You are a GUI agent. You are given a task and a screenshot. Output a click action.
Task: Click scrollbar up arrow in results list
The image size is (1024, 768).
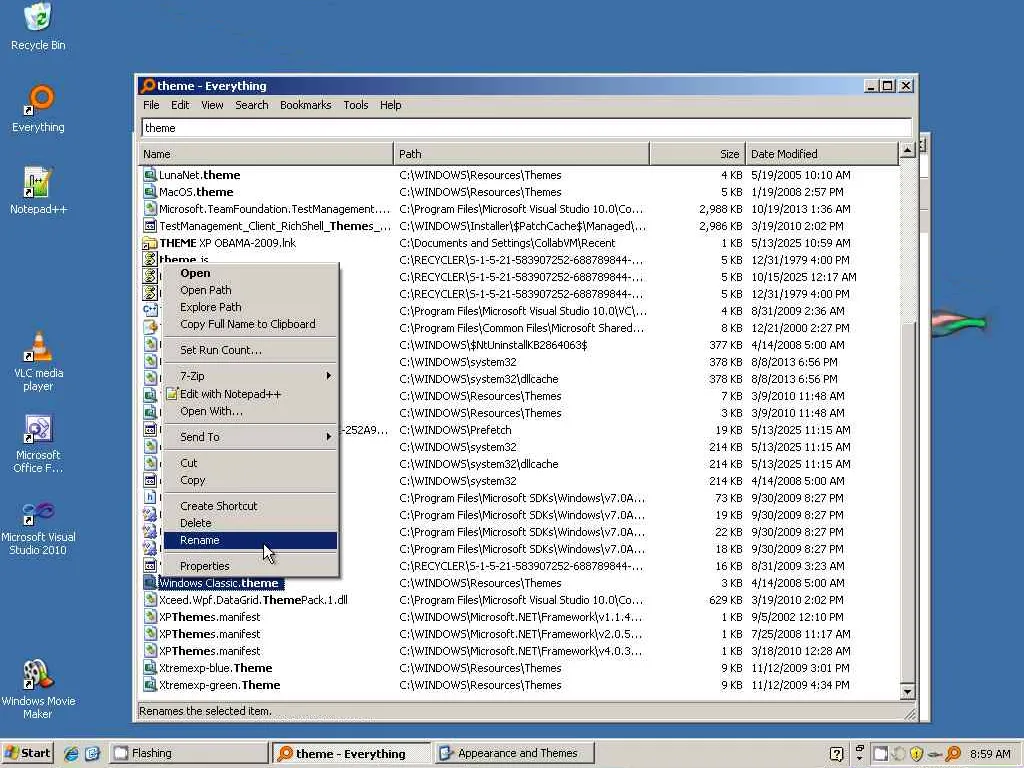click(907, 151)
